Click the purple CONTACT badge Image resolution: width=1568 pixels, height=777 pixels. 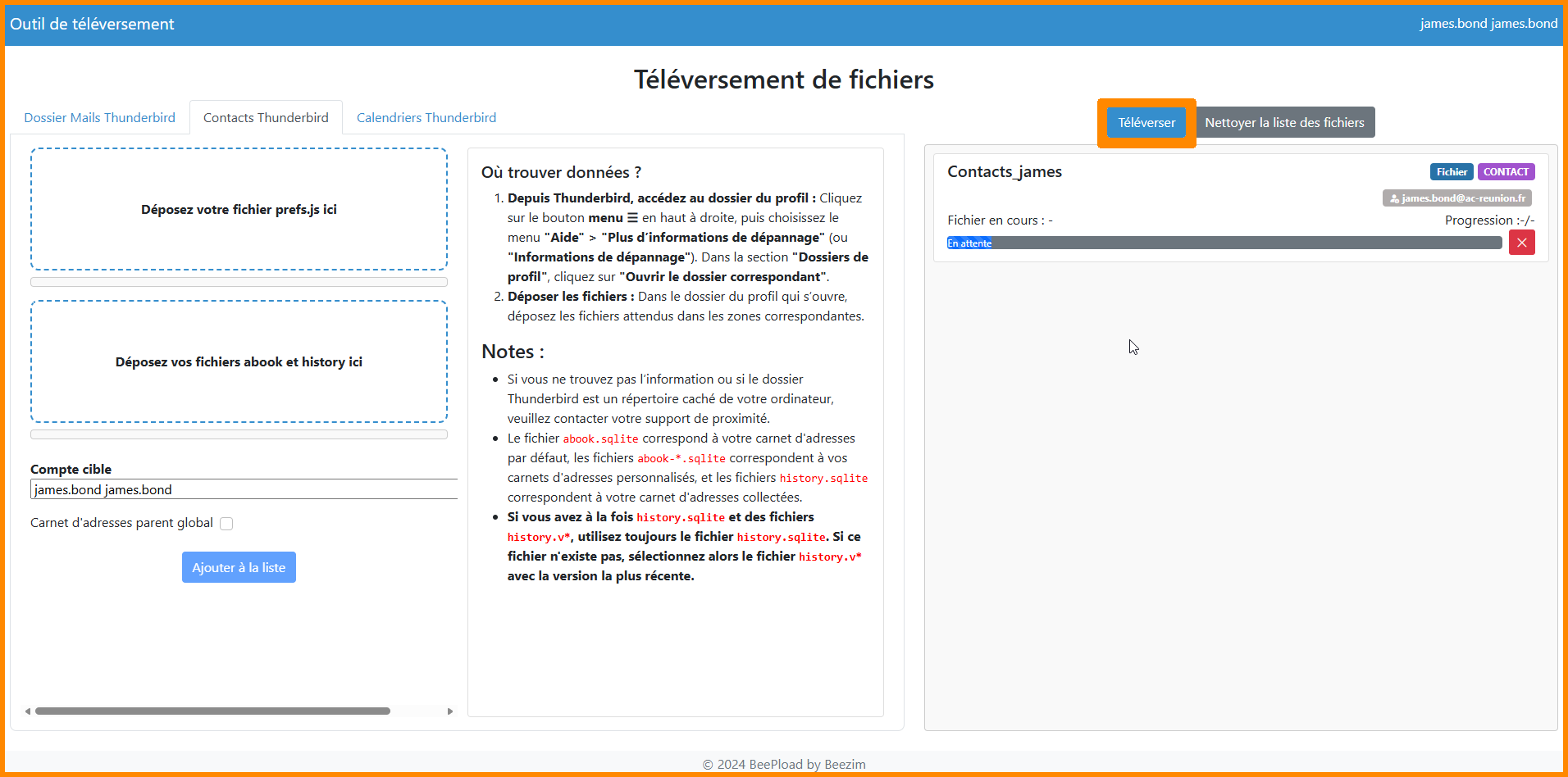click(x=1506, y=172)
